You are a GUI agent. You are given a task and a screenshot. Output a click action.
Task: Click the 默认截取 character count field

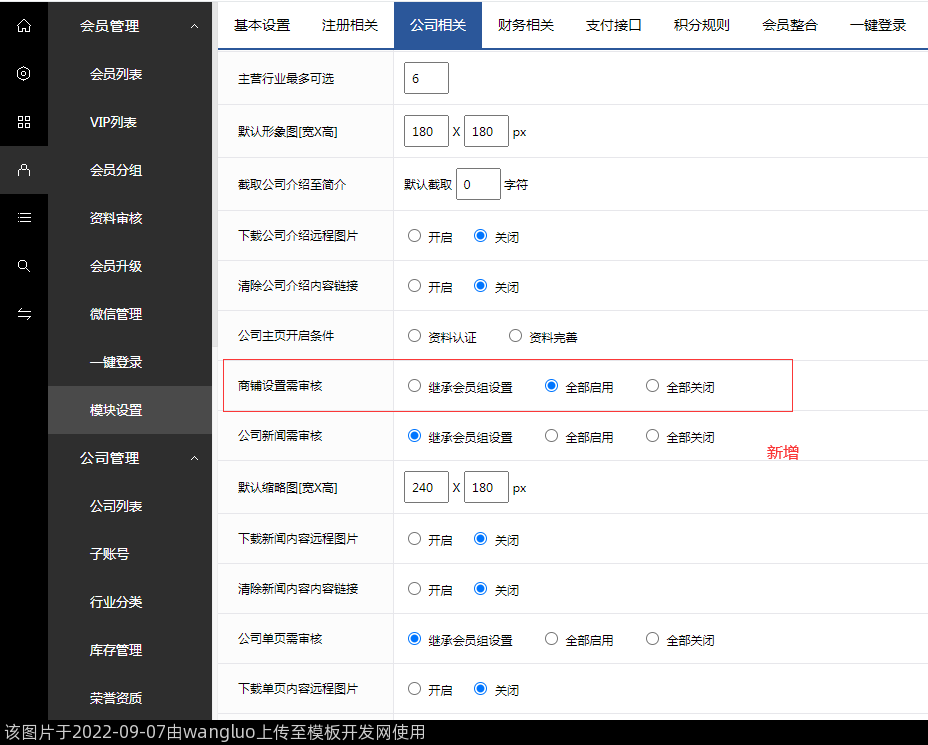pyautogui.click(x=478, y=184)
